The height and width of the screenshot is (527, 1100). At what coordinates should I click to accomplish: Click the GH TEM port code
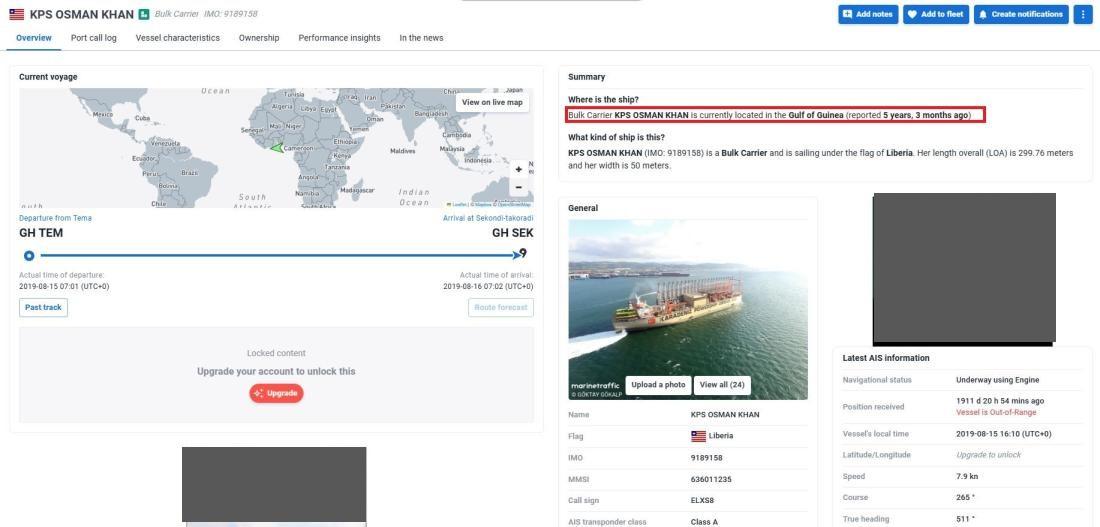[41, 233]
